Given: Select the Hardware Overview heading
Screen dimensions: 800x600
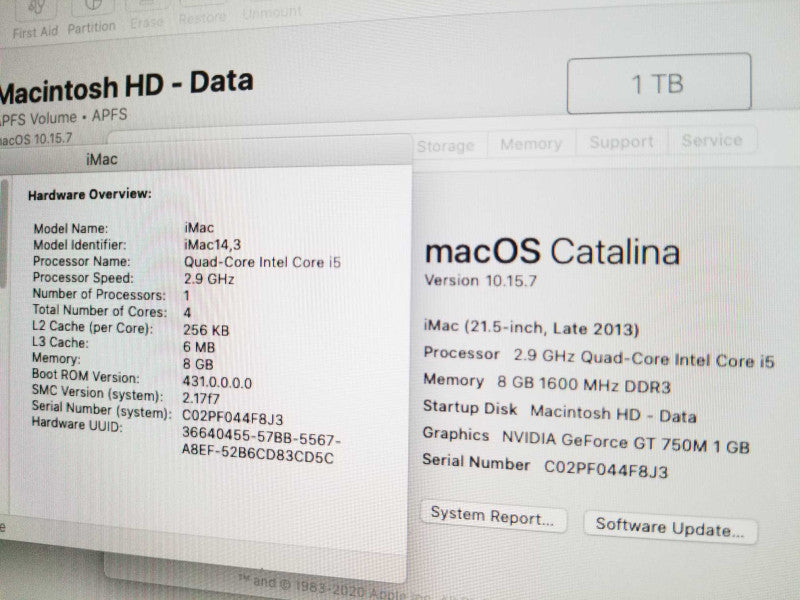Looking at the screenshot, I should coord(90,194).
